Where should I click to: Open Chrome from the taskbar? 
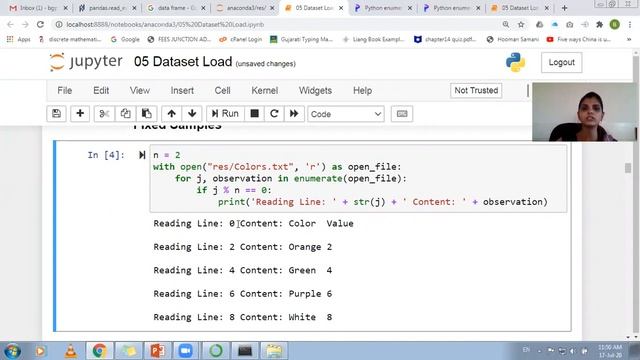(x=99, y=351)
